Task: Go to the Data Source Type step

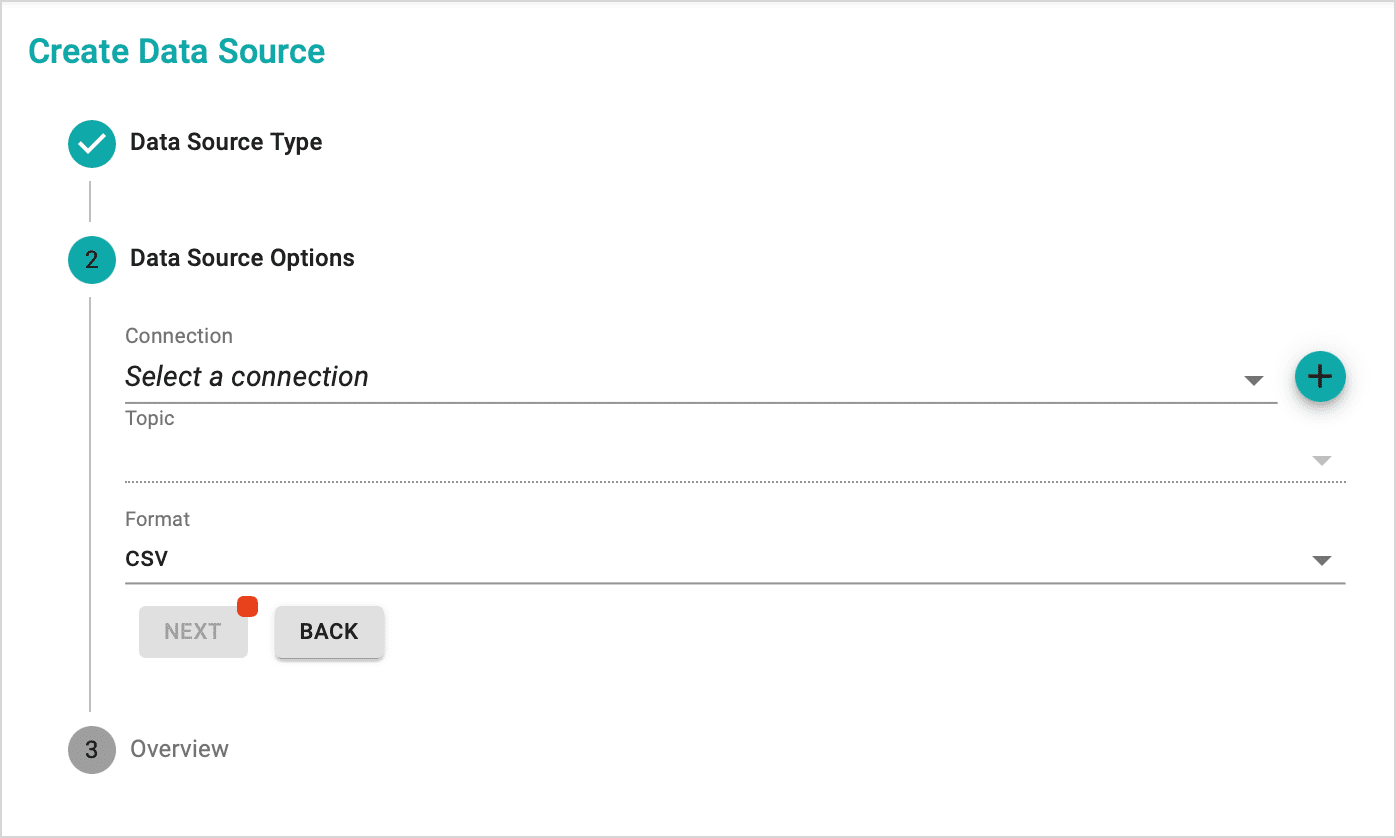Action: 226,142
